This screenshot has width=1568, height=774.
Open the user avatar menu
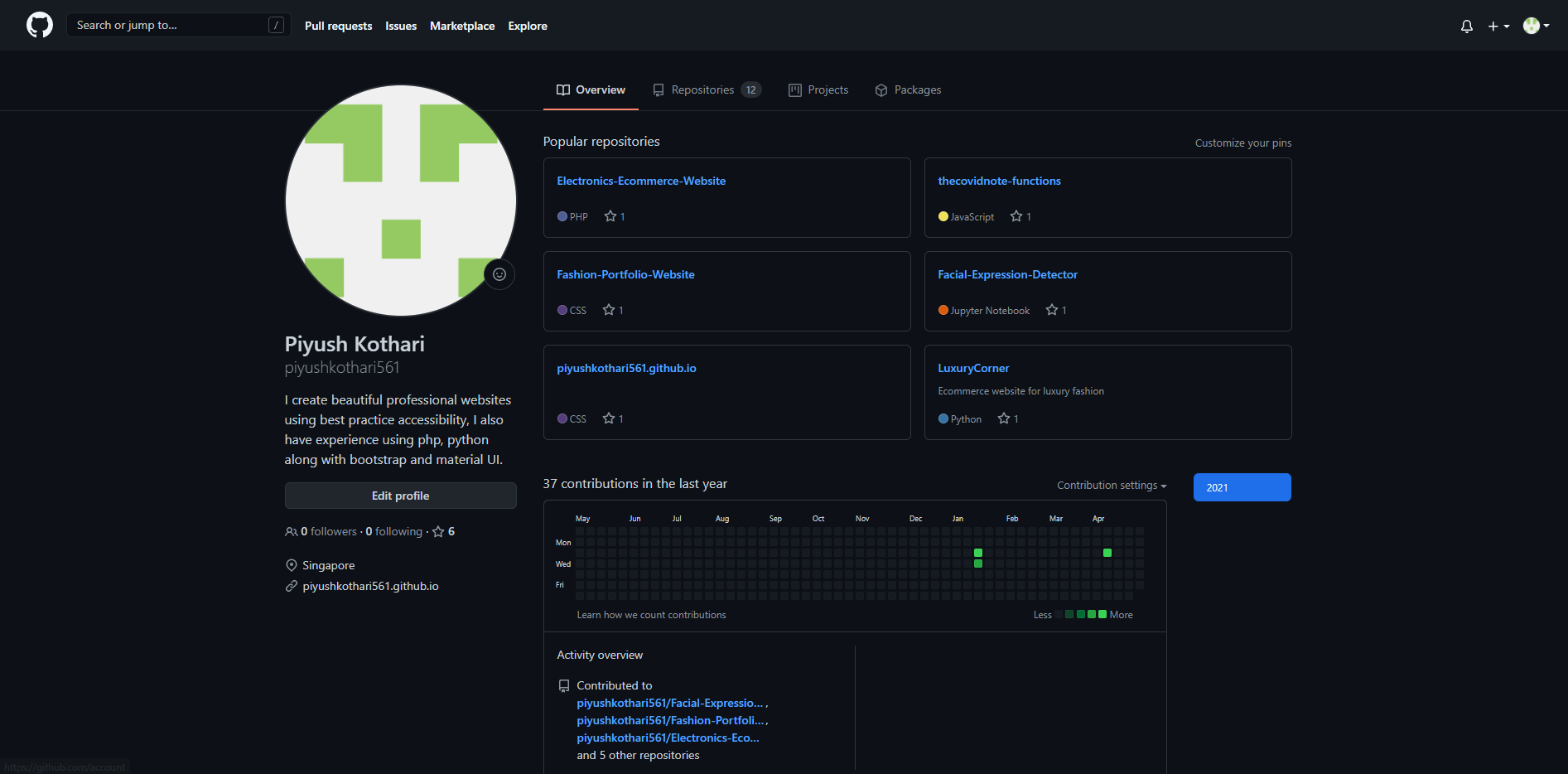tap(1536, 26)
